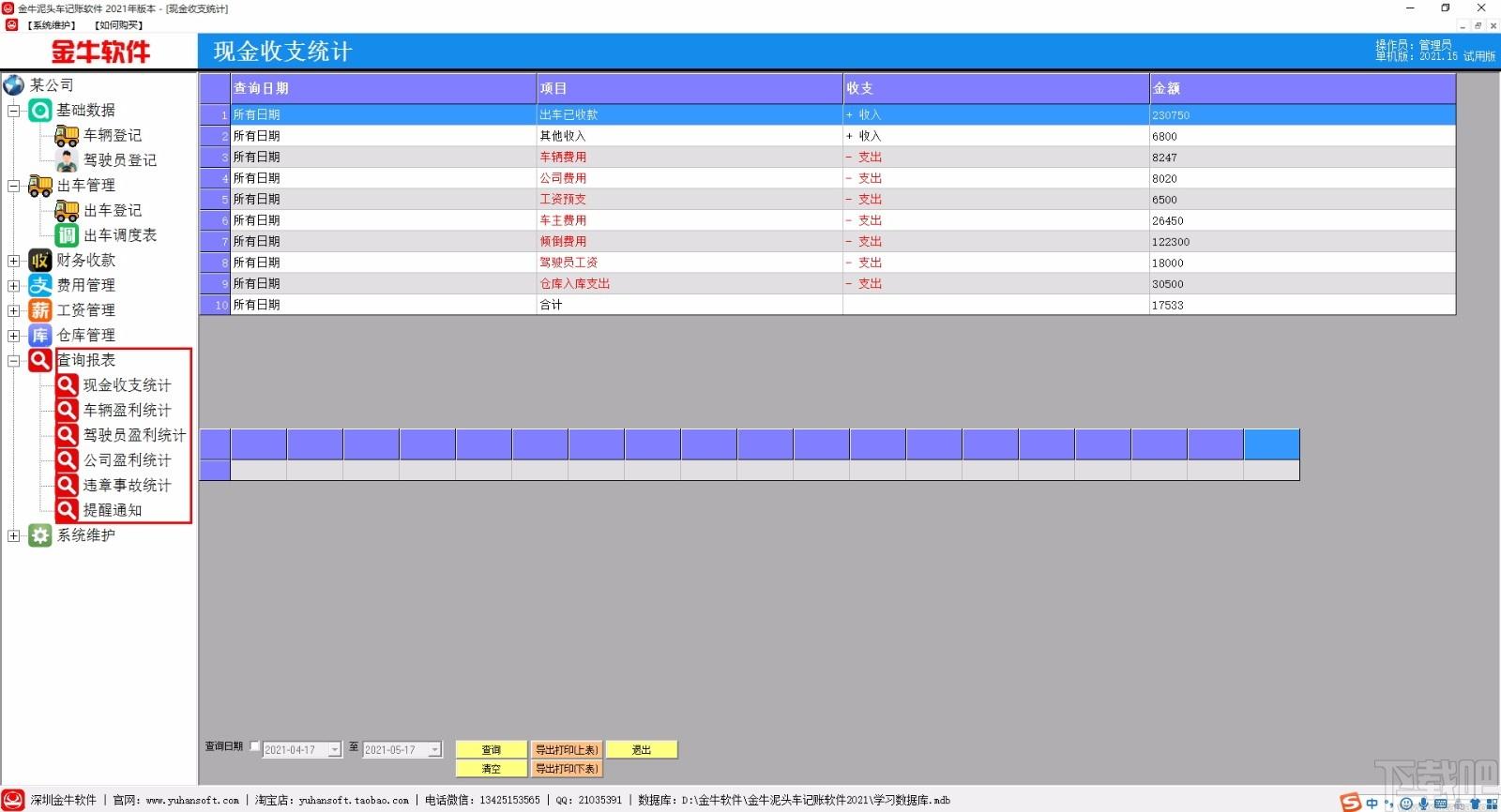Open end date 2021-05-17 dropdown

pyautogui.click(x=434, y=750)
